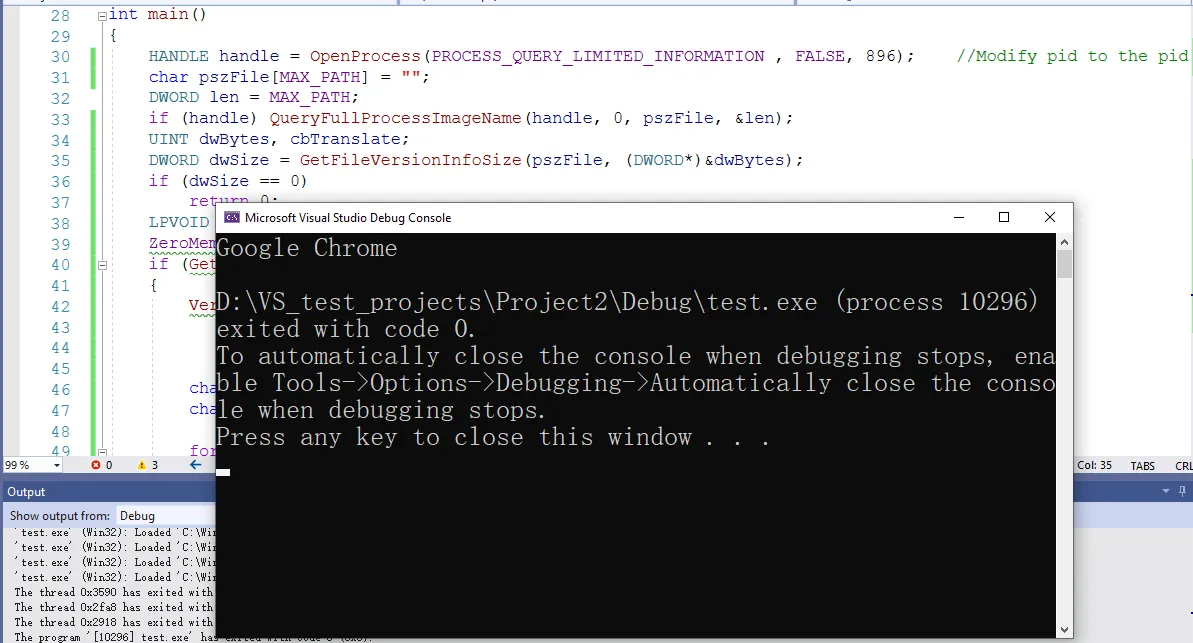Click 'exited with code 0.' in the console
Screen dimensions: 1193x643
pyautogui.click(x=345, y=329)
